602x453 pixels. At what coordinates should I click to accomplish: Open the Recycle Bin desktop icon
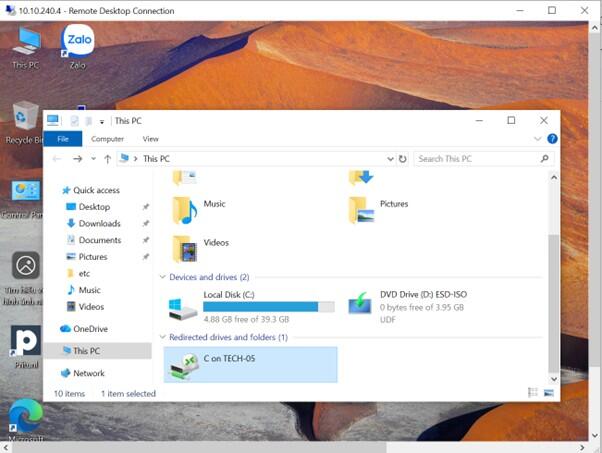(x=24, y=122)
